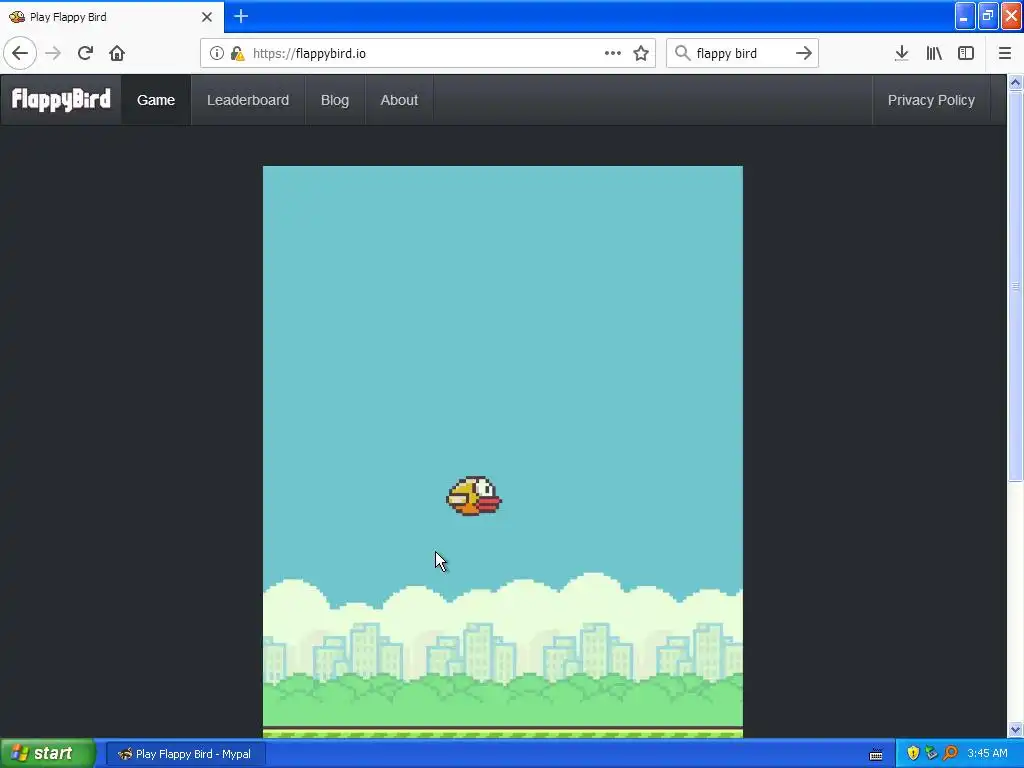
Task: Open the library bookmarks icon
Action: click(934, 53)
